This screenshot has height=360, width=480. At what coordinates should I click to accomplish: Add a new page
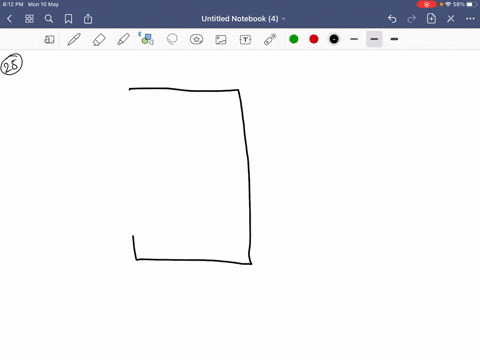tap(431, 18)
